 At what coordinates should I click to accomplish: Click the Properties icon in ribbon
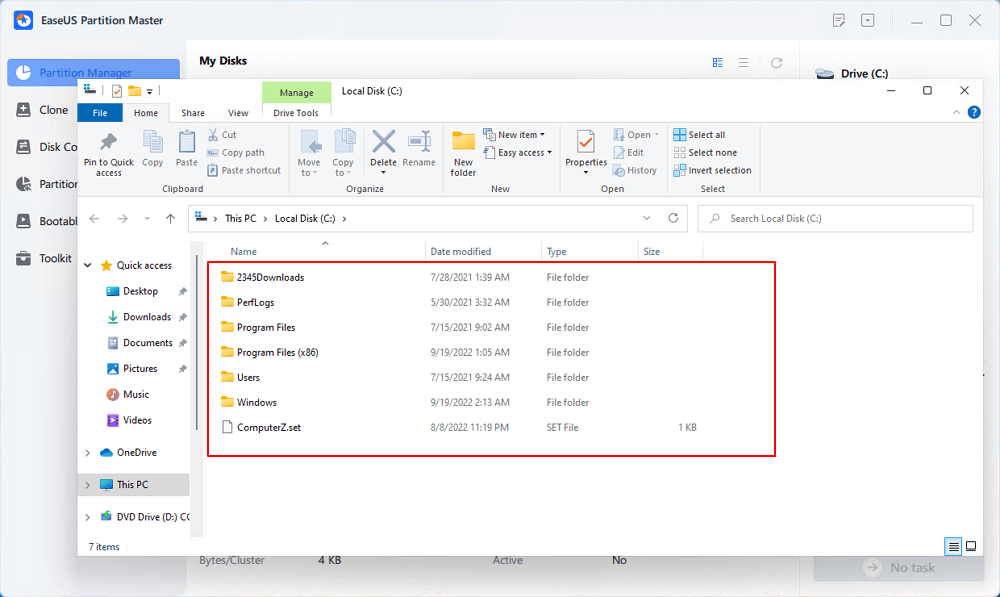tap(586, 143)
